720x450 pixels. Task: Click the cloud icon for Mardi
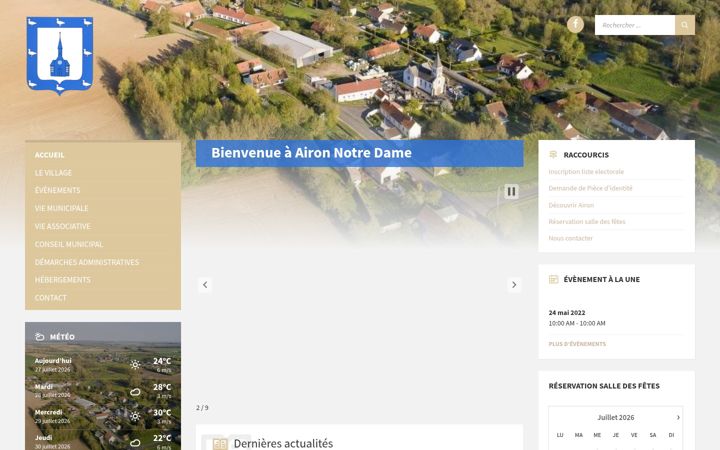135,392
